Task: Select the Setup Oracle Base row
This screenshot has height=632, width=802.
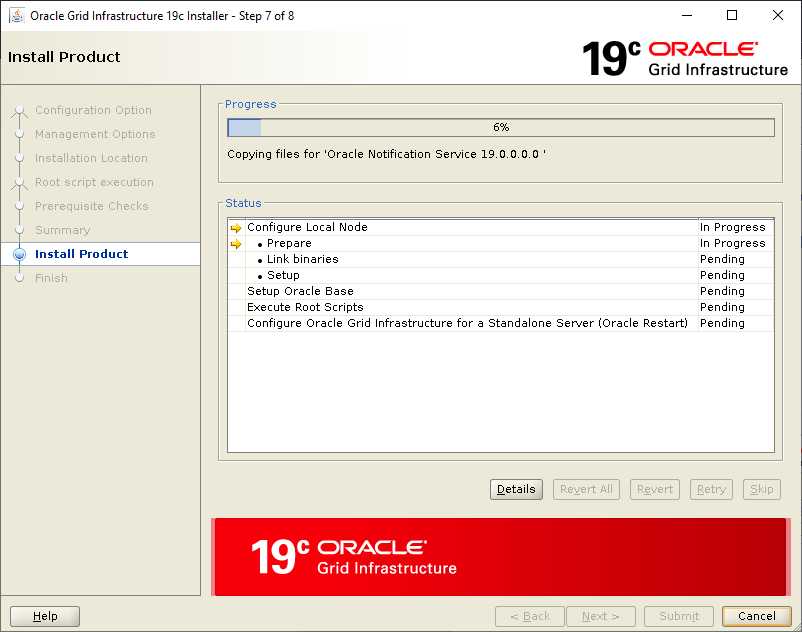Action: (501, 291)
